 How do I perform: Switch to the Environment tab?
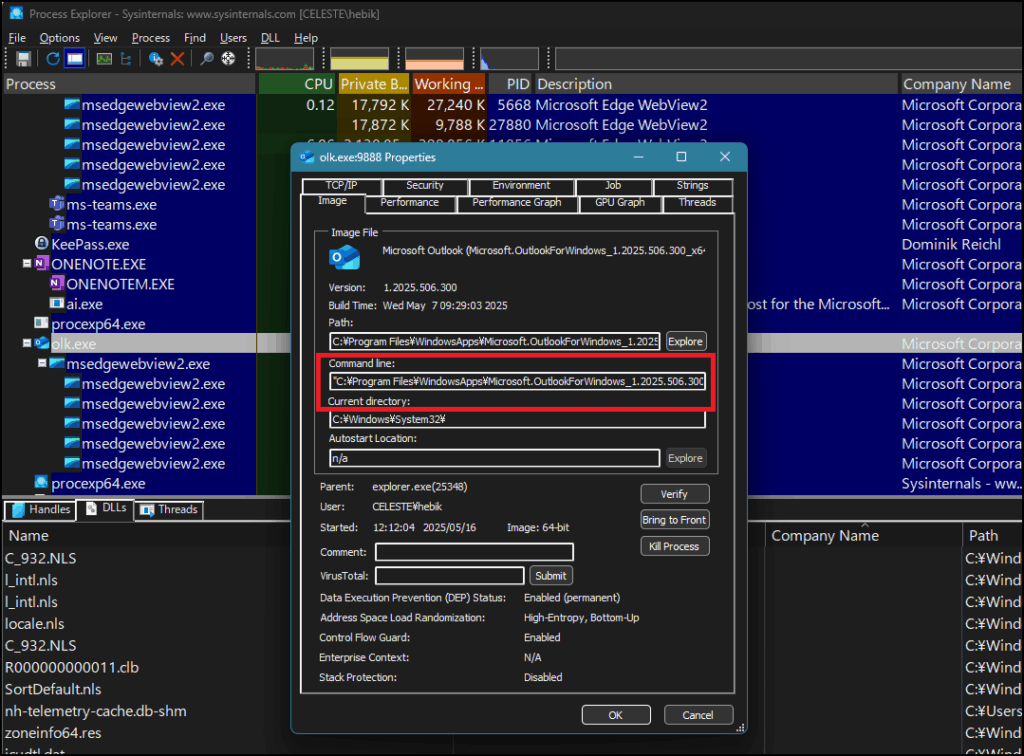pos(521,185)
